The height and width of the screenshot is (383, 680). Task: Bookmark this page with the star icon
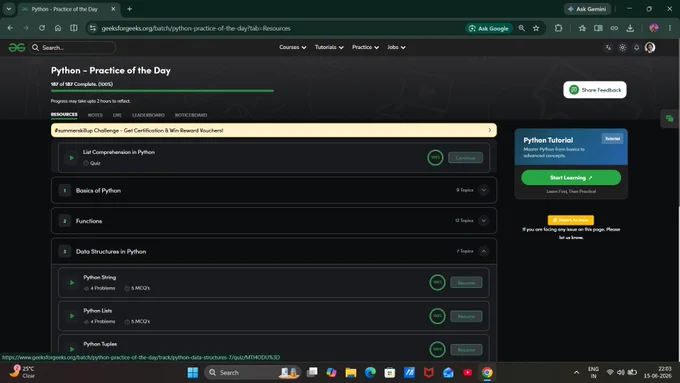pyautogui.click(x=536, y=28)
